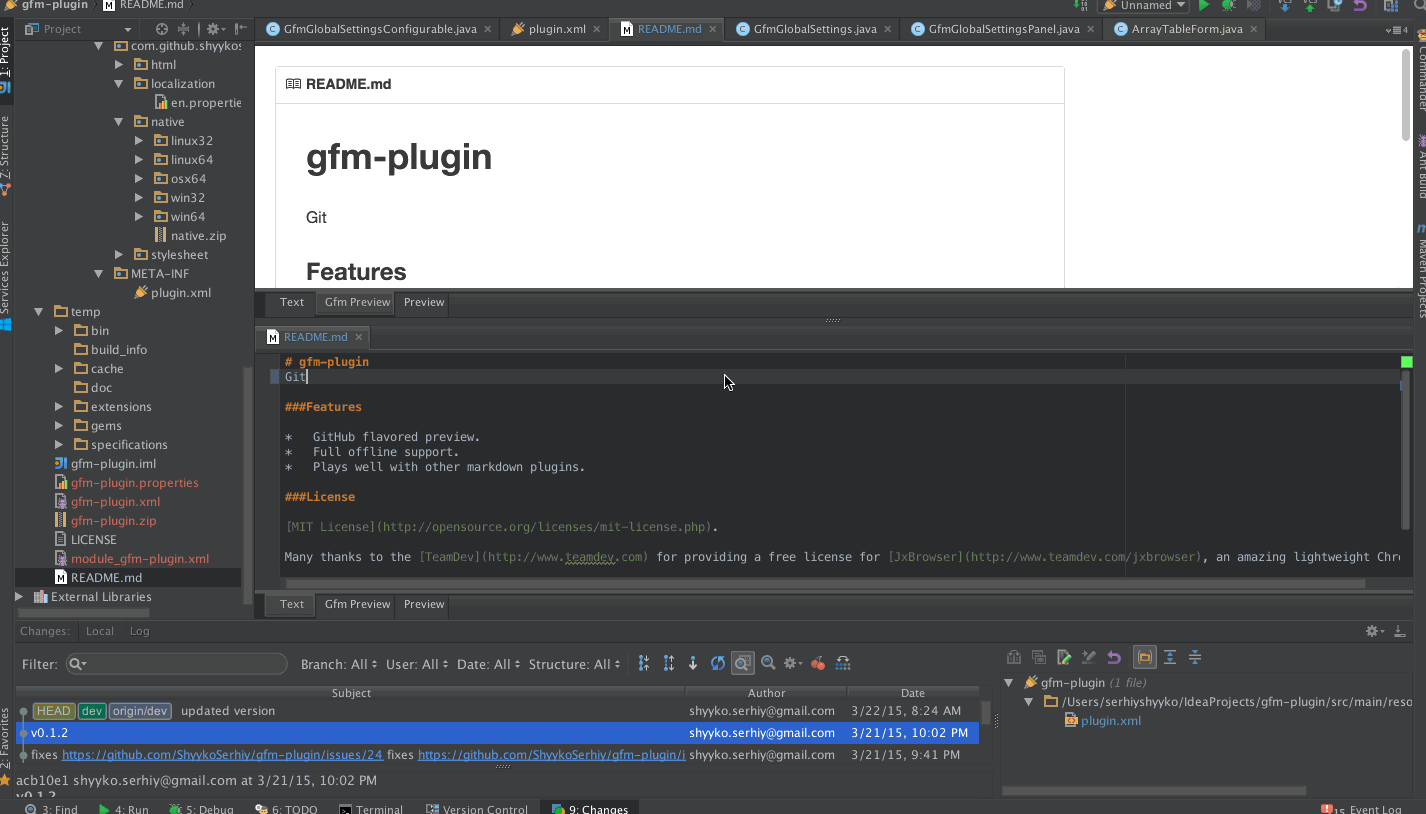Click the go to hash/branch magnifier icon
Screen dimensions: 1426x814
pyautogui.click(x=768, y=663)
